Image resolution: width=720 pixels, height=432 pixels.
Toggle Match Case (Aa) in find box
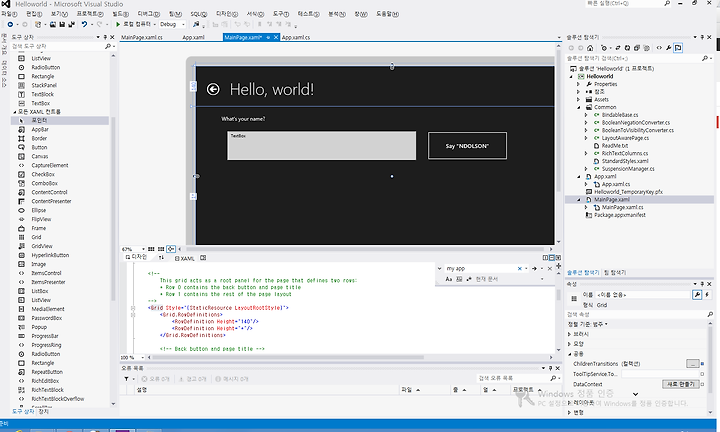tap(449, 279)
